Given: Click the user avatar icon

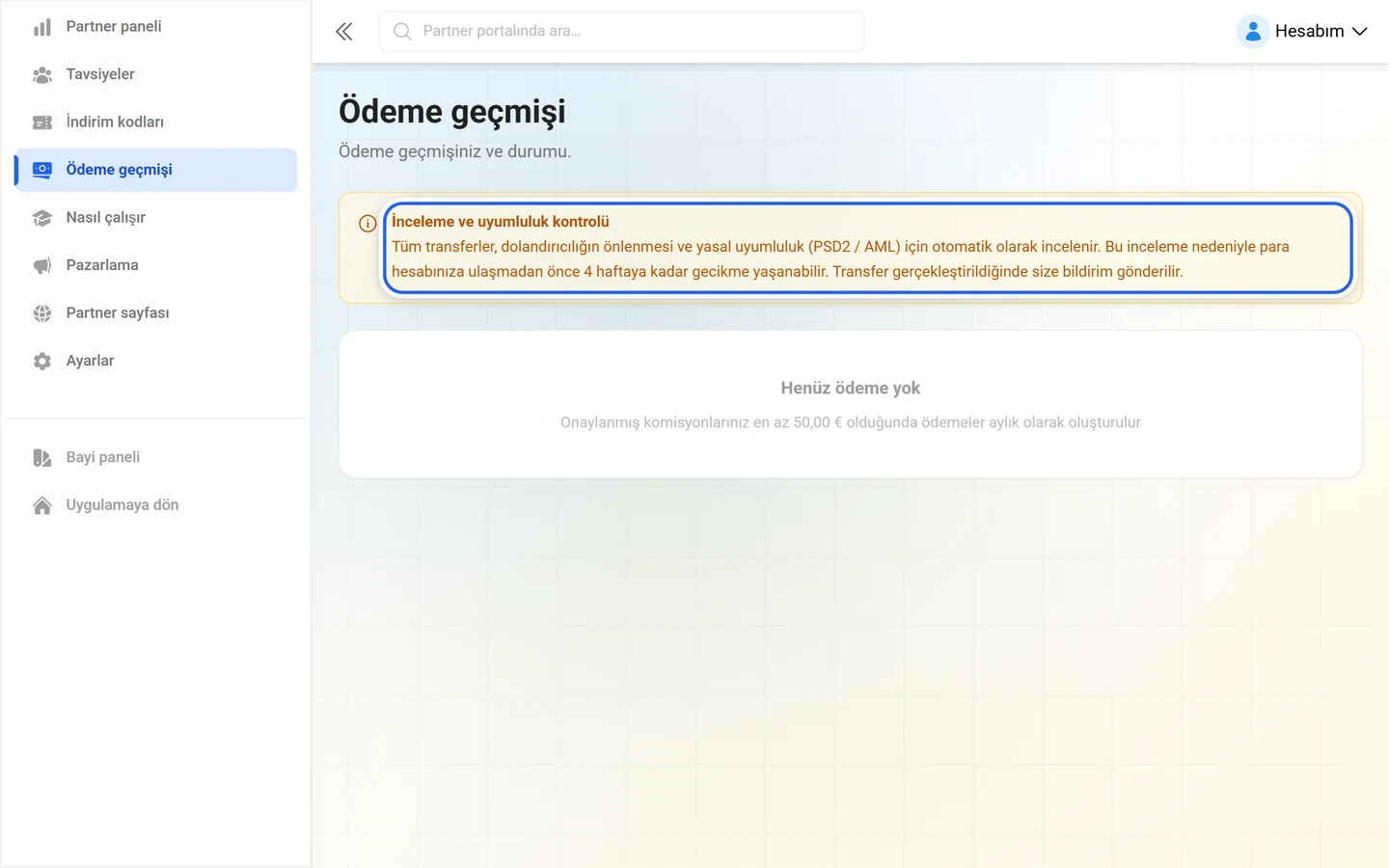Looking at the screenshot, I should tap(1253, 32).
